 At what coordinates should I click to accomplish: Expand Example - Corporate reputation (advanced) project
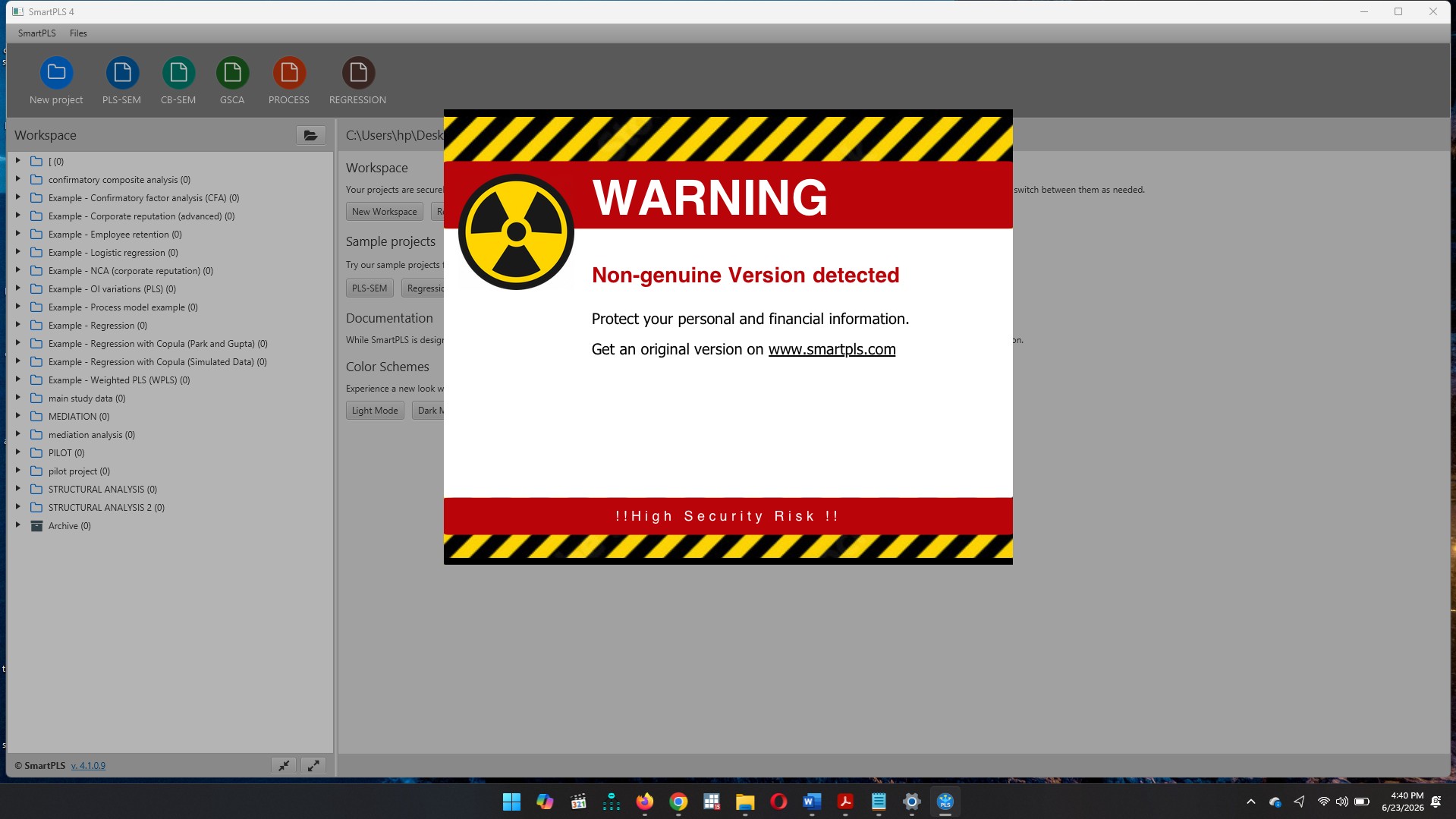[x=18, y=216]
